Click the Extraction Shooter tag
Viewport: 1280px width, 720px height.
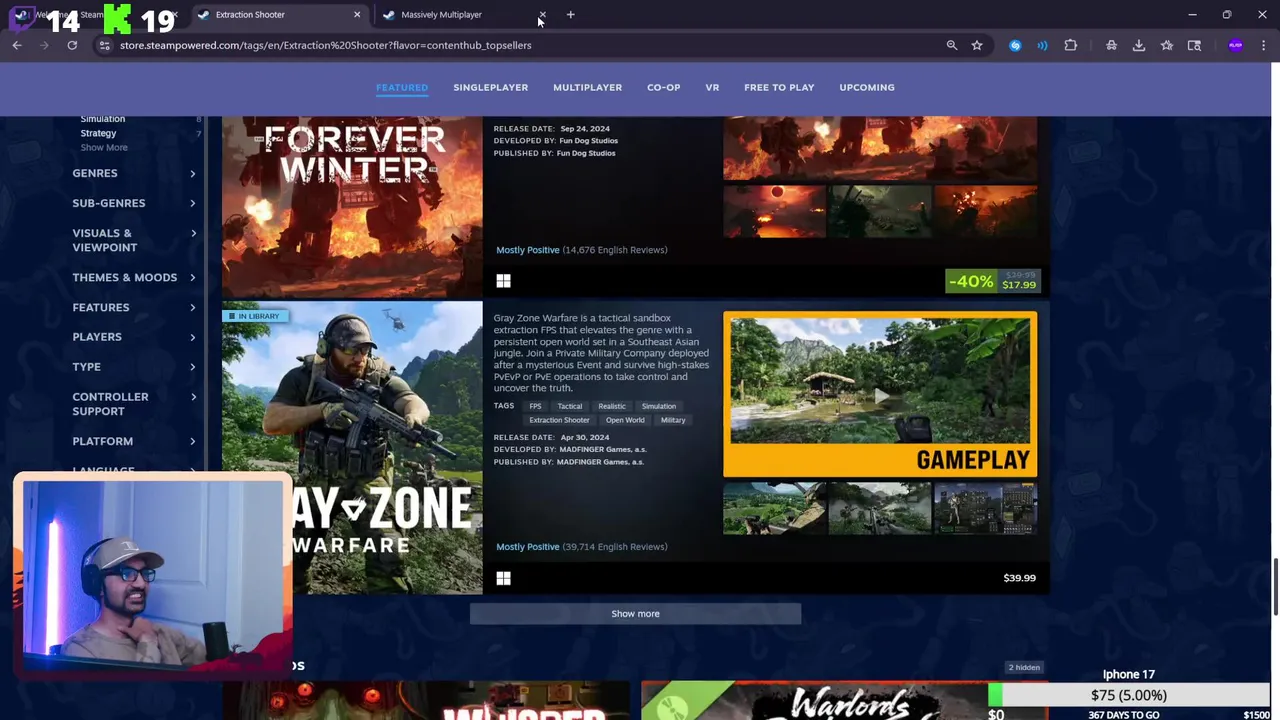click(559, 420)
